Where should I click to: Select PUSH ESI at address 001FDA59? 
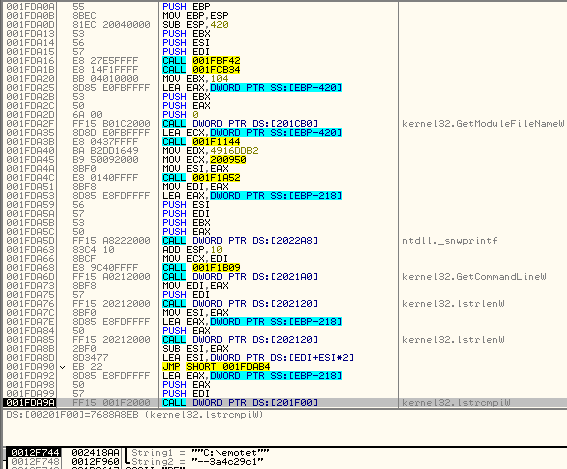pos(186,205)
